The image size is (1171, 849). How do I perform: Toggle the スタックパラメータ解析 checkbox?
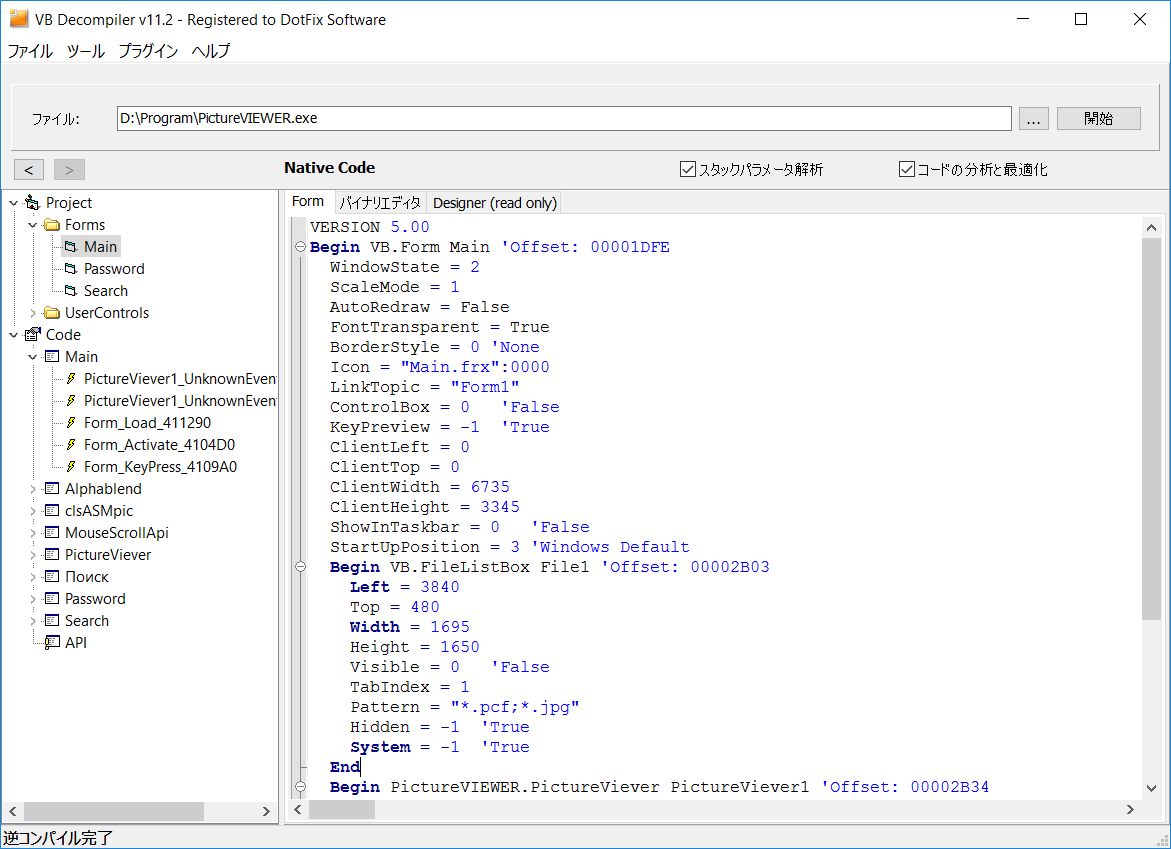tap(688, 170)
